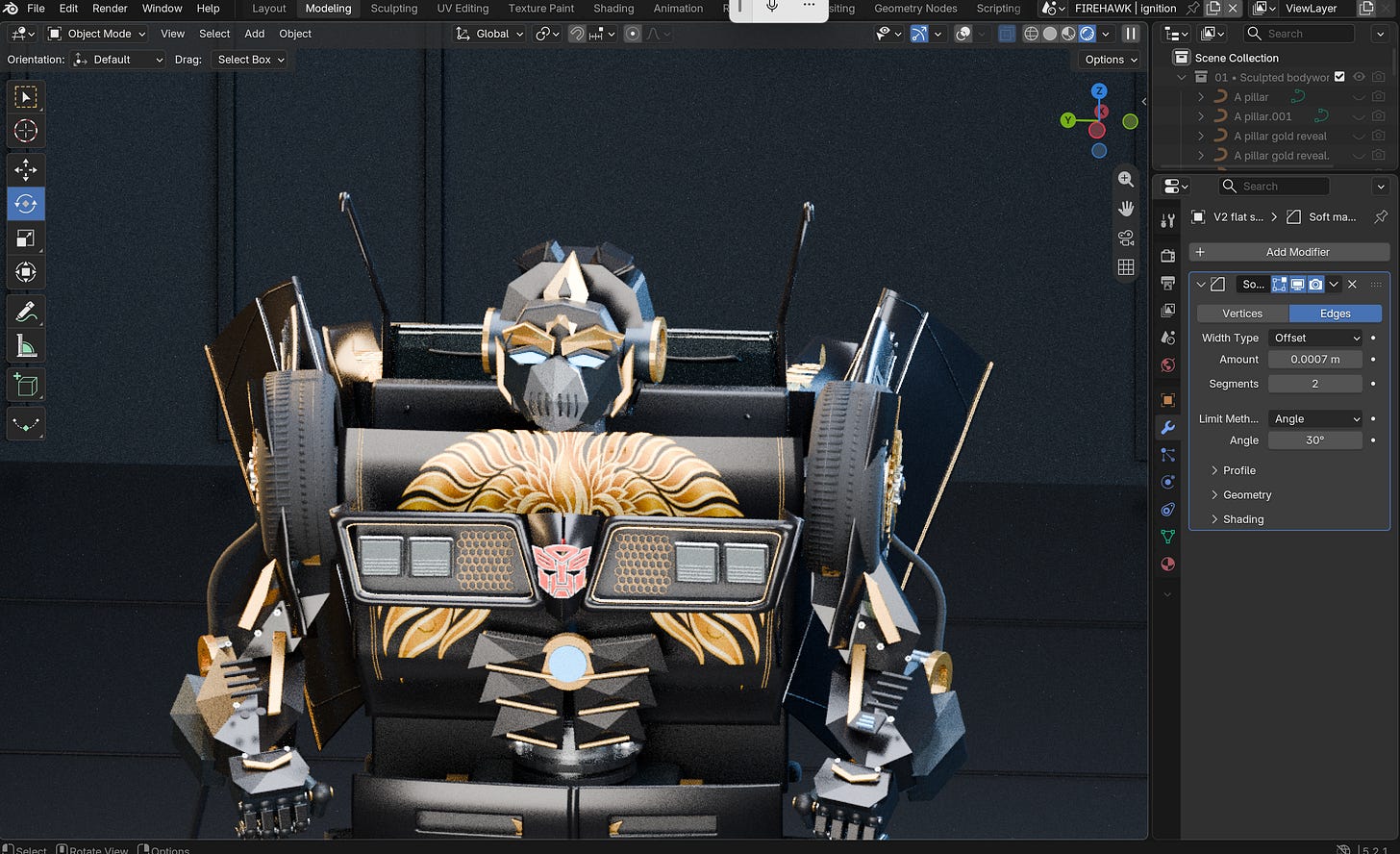Switch to Sculpting workspace tab

tap(394, 8)
